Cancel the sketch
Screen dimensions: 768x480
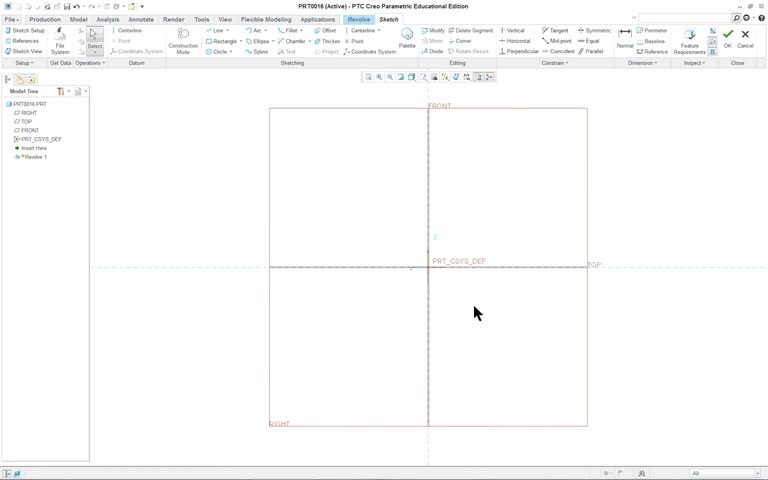tap(745, 38)
